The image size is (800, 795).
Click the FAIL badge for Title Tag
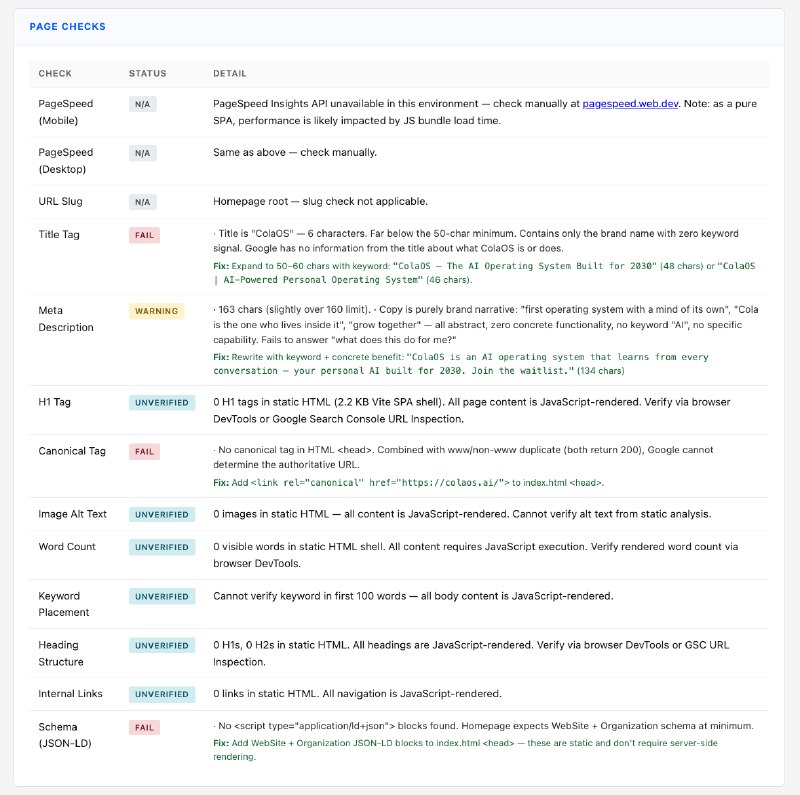point(143,235)
